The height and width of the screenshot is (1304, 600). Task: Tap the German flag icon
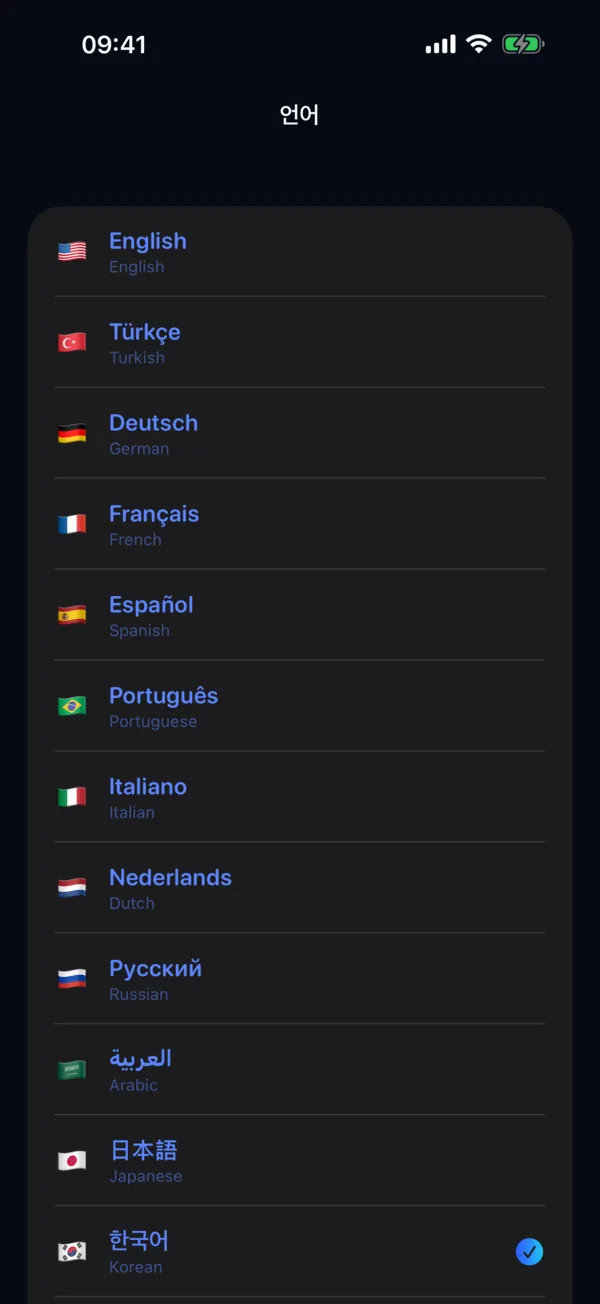click(72, 433)
